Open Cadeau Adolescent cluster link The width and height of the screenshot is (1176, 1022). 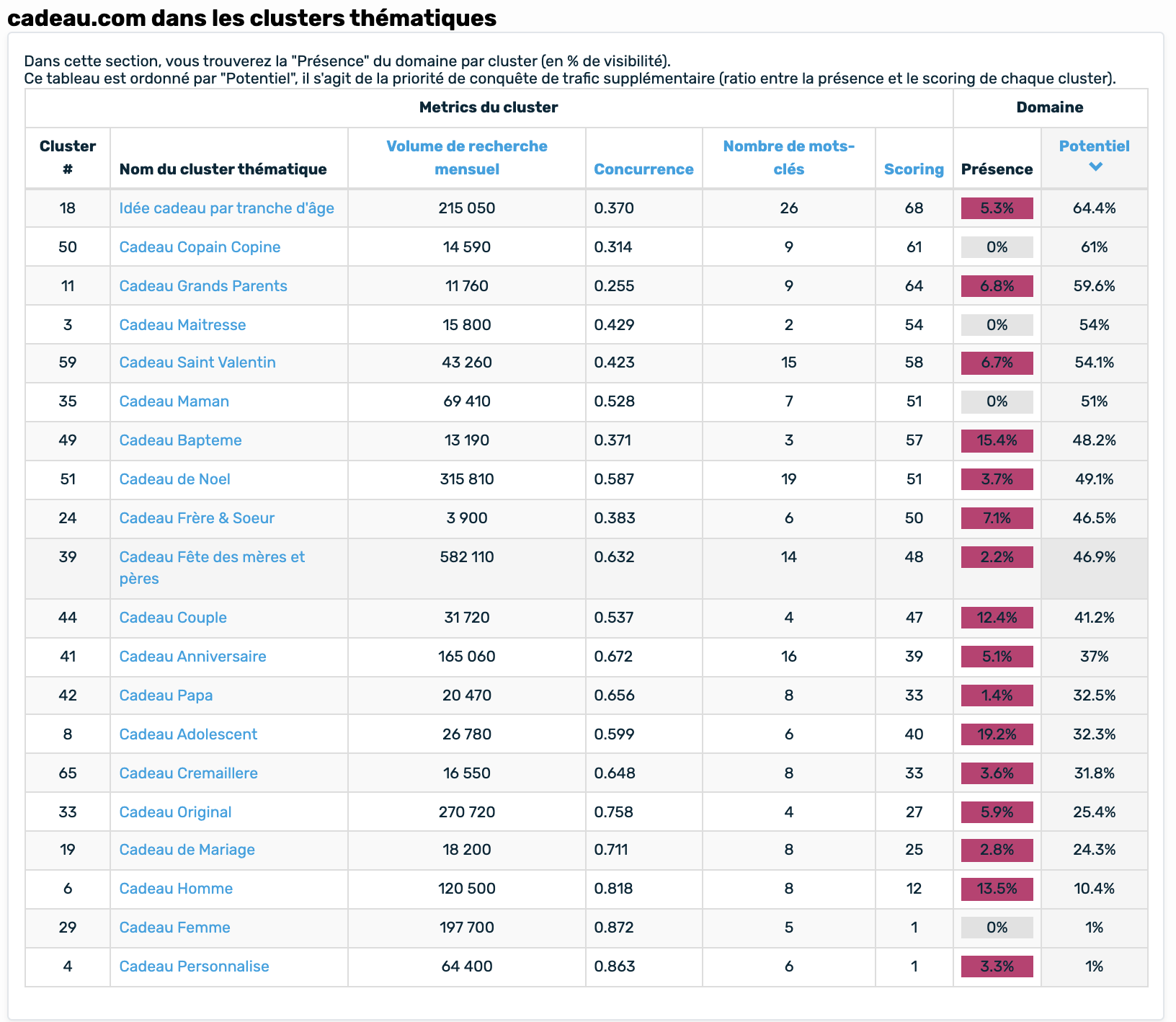tap(188, 734)
